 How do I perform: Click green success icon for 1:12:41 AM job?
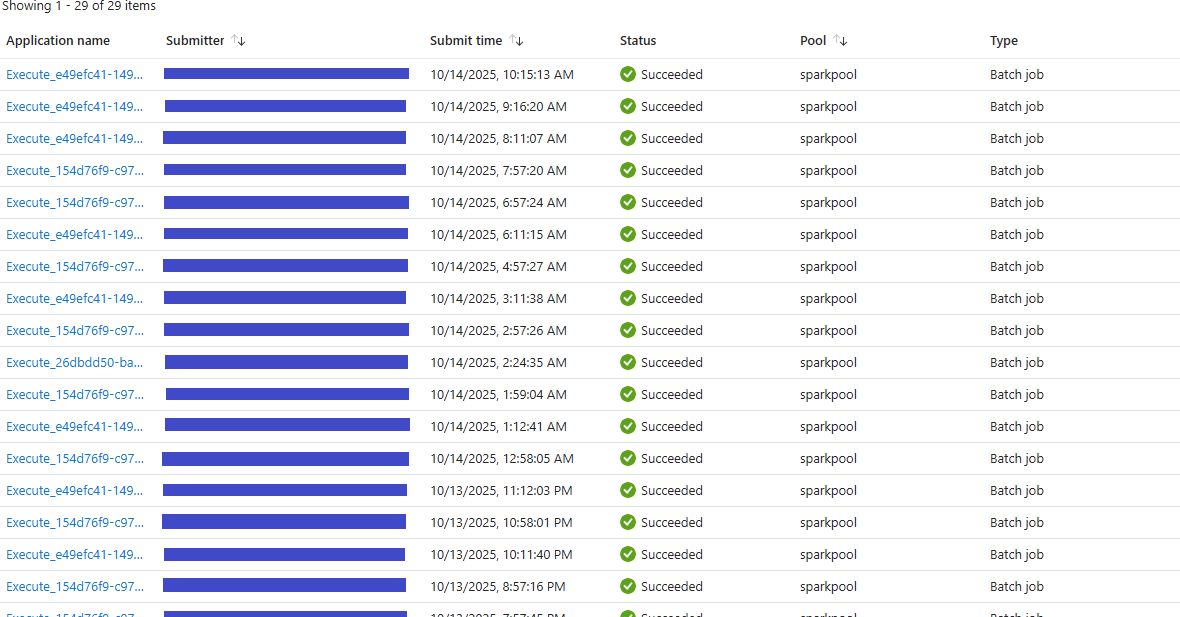pyautogui.click(x=628, y=426)
